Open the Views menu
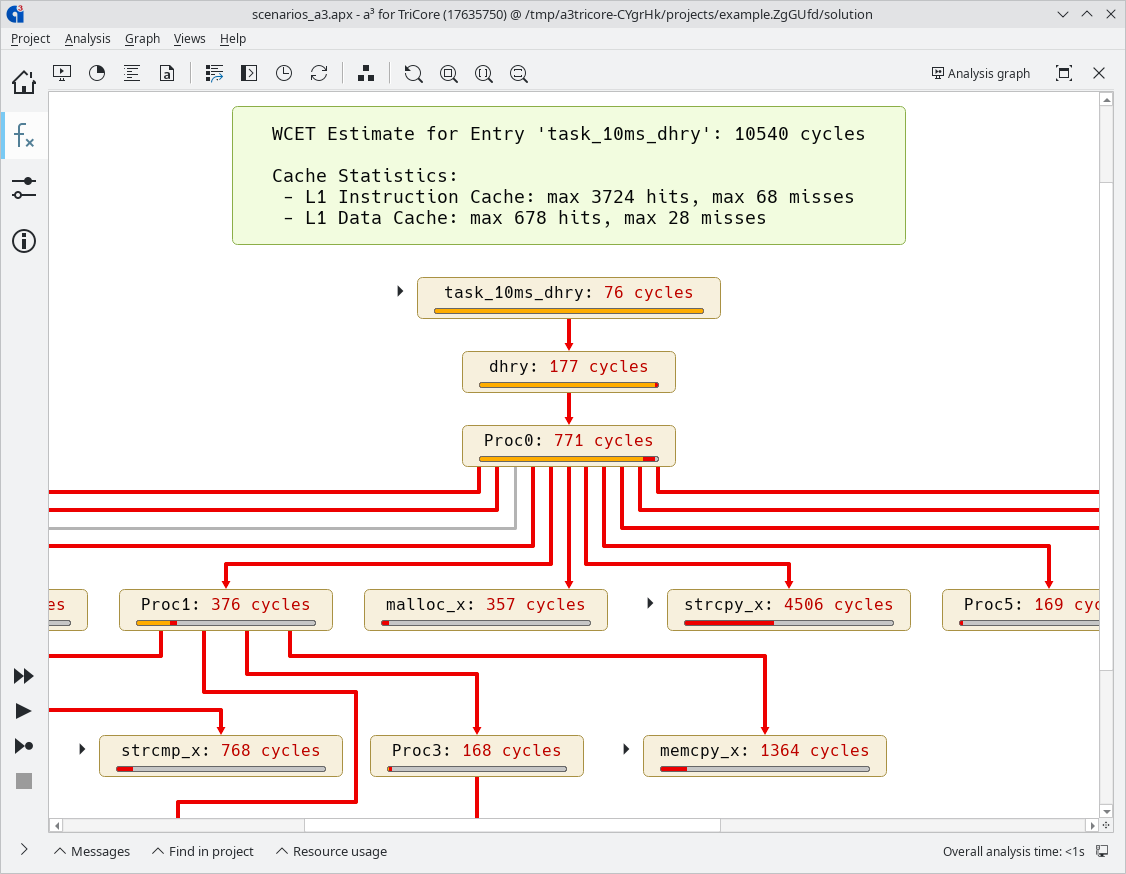Screen dimensions: 1126x874 tap(190, 39)
